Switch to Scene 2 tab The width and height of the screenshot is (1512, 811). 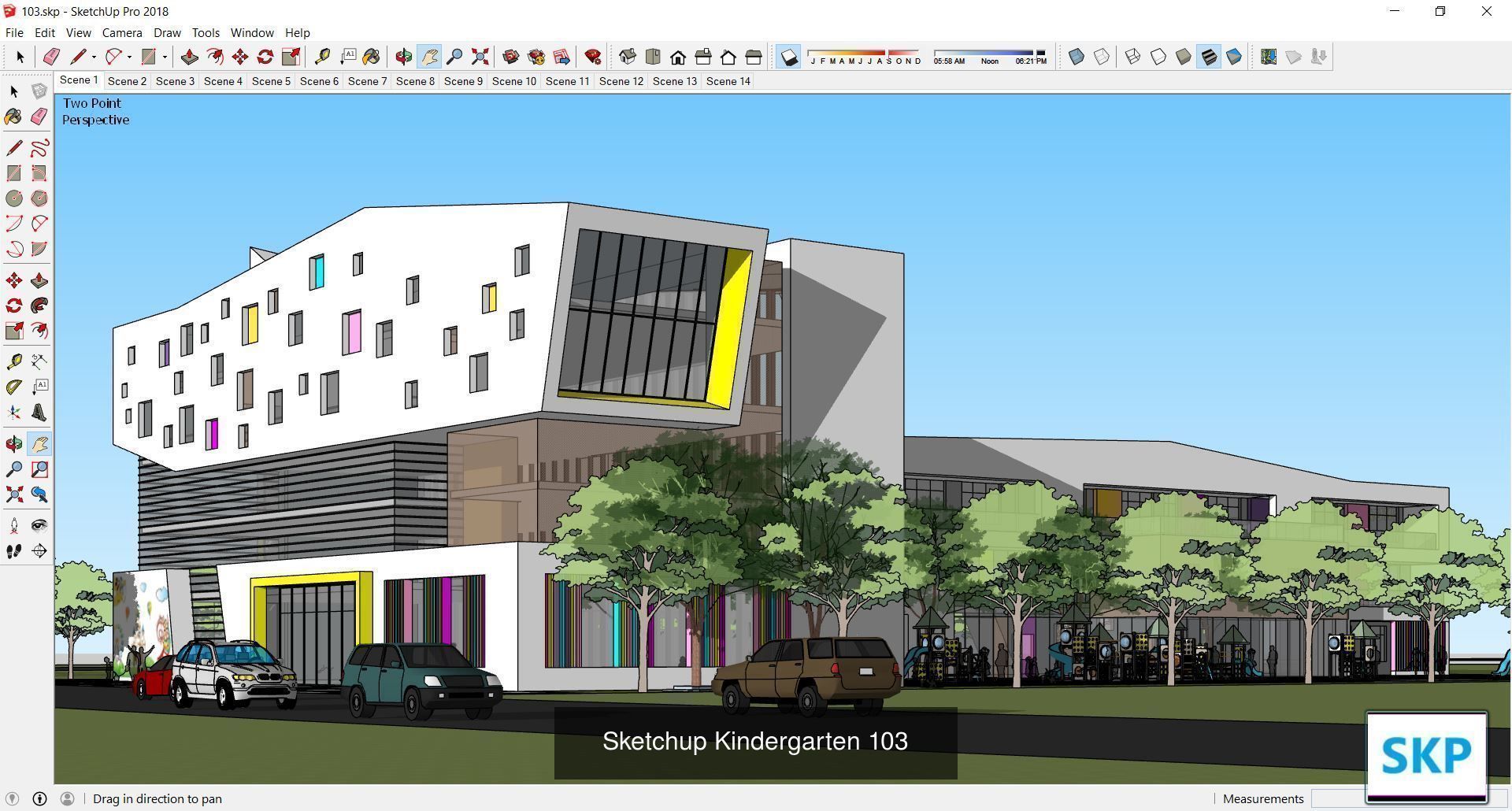[x=127, y=81]
